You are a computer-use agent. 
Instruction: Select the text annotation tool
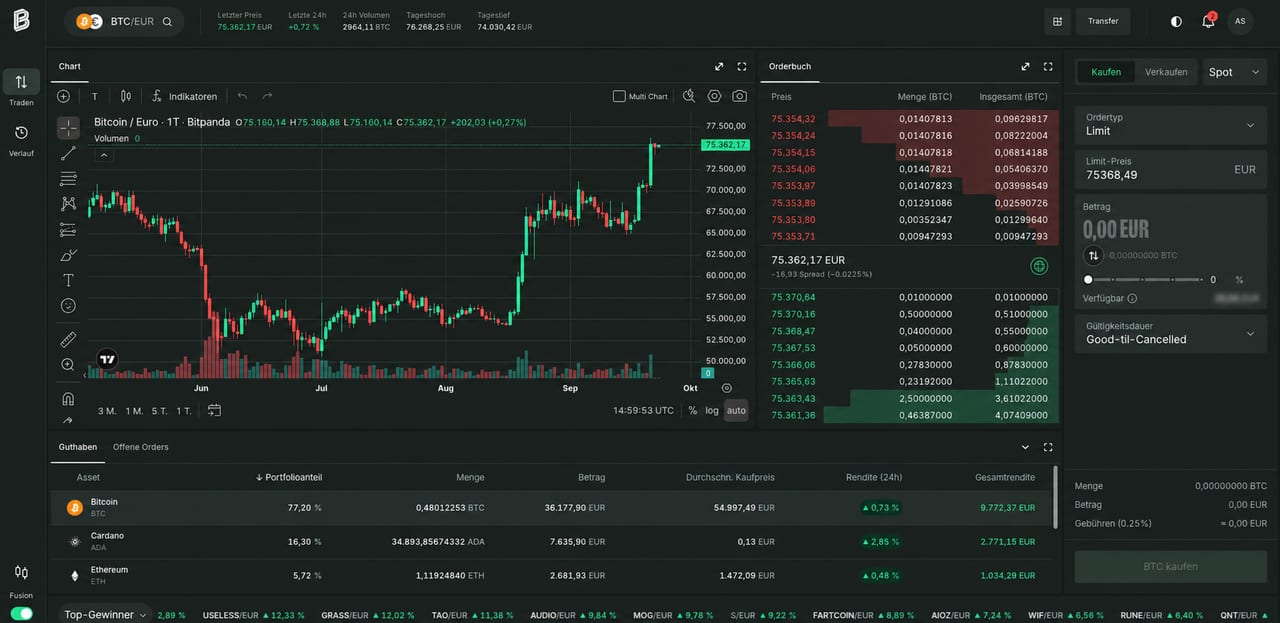[x=68, y=280]
